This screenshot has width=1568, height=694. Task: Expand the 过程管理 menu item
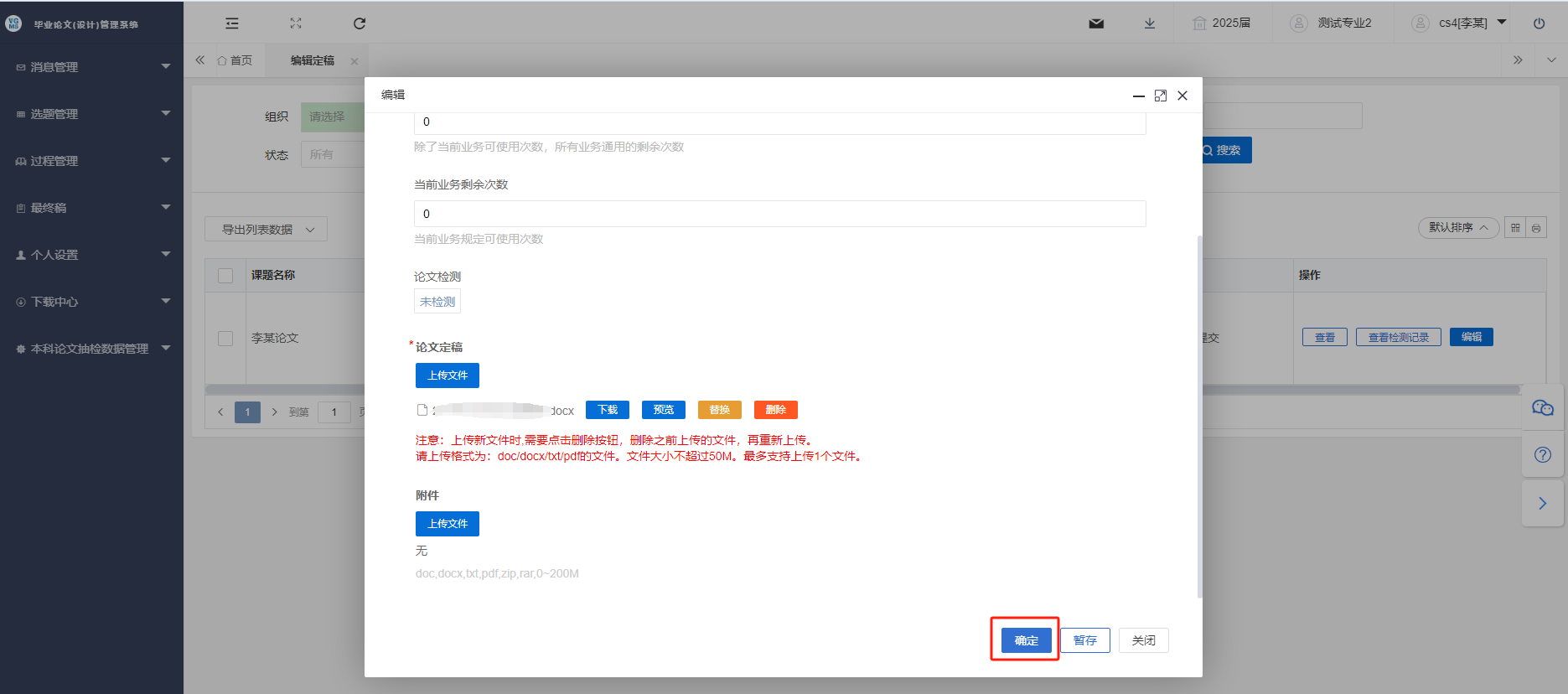tap(92, 161)
